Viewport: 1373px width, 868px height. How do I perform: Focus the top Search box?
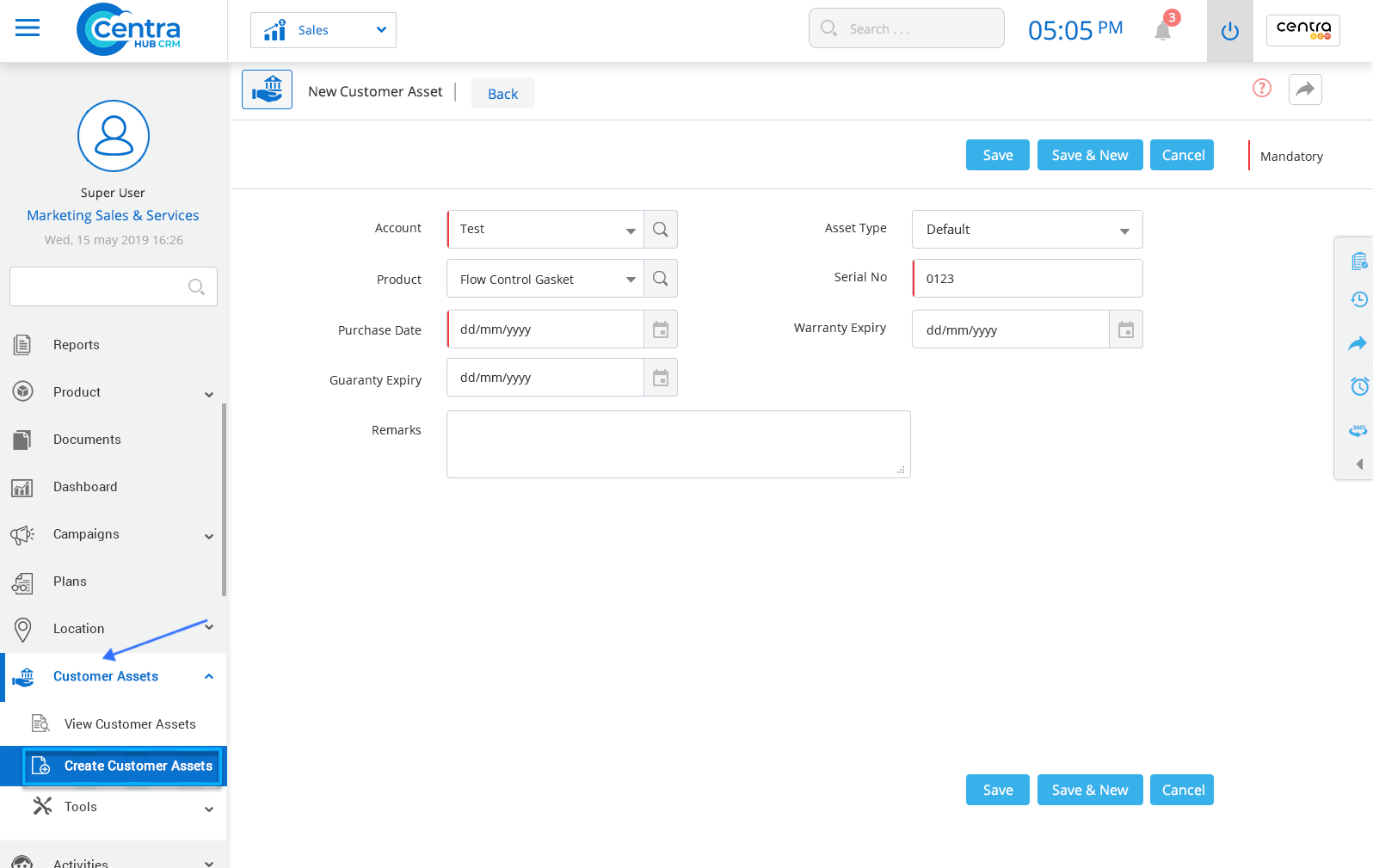tap(907, 28)
